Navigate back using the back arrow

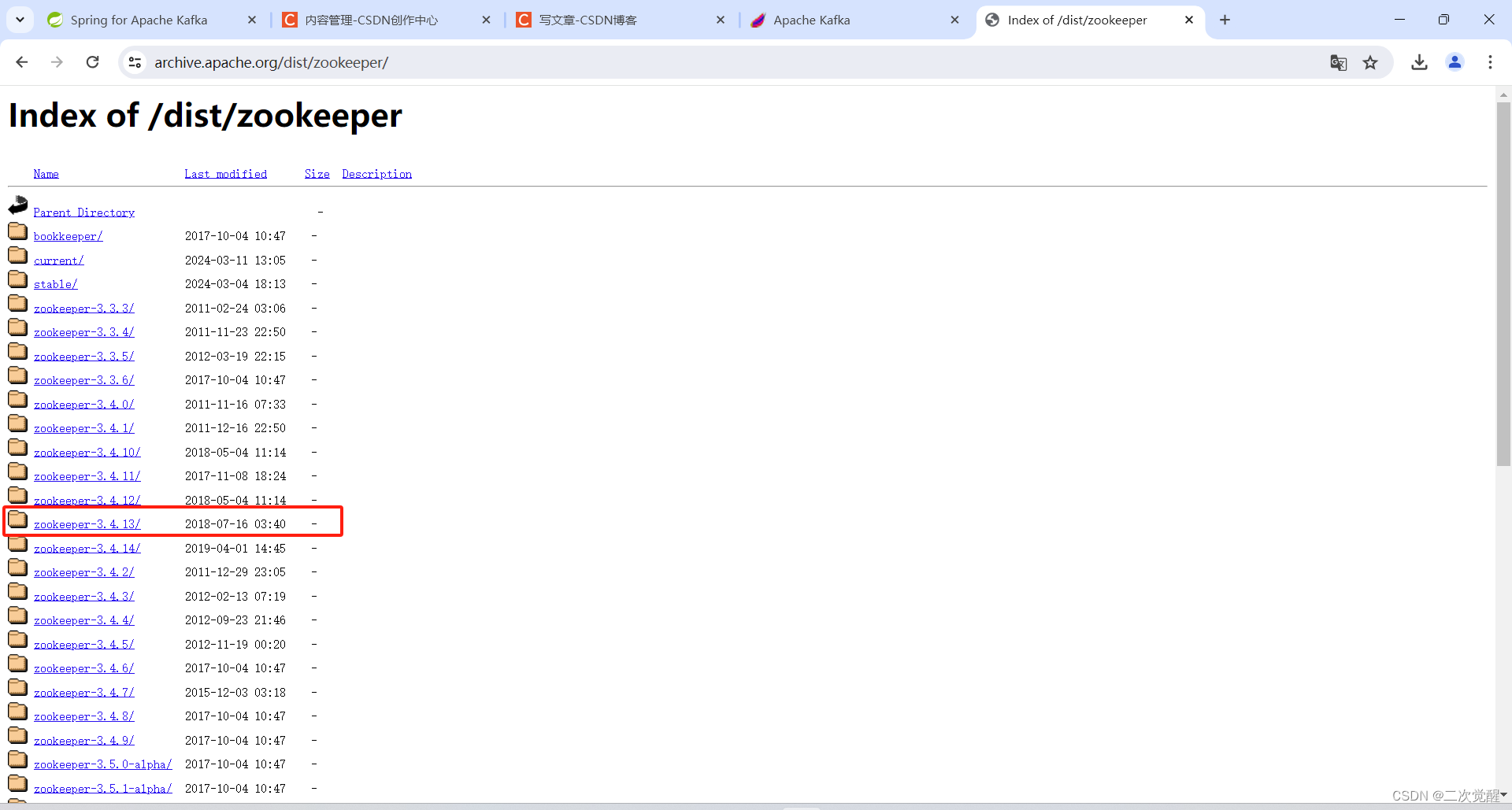click(21, 62)
